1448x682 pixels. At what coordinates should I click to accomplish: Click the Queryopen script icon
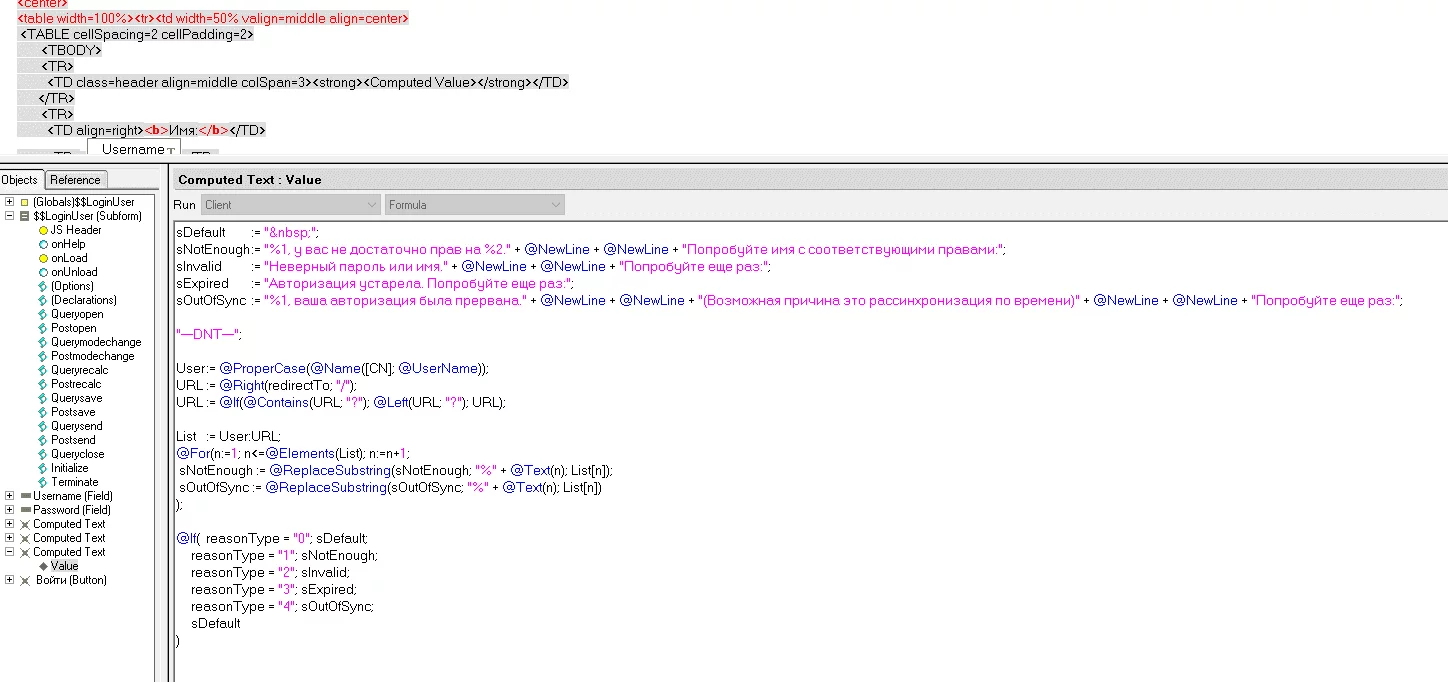tap(43, 314)
